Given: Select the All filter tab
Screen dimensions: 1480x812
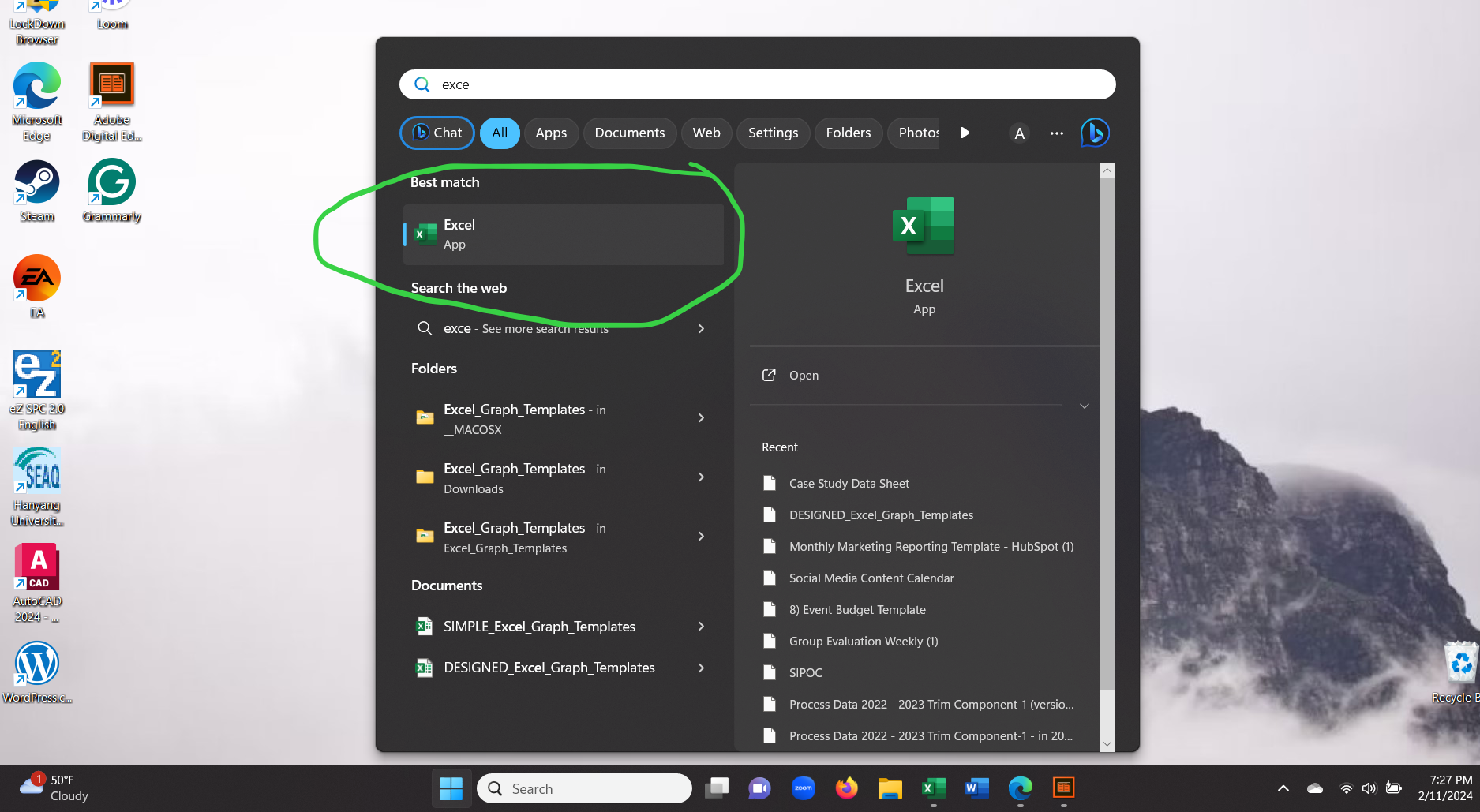Looking at the screenshot, I should click(x=500, y=133).
